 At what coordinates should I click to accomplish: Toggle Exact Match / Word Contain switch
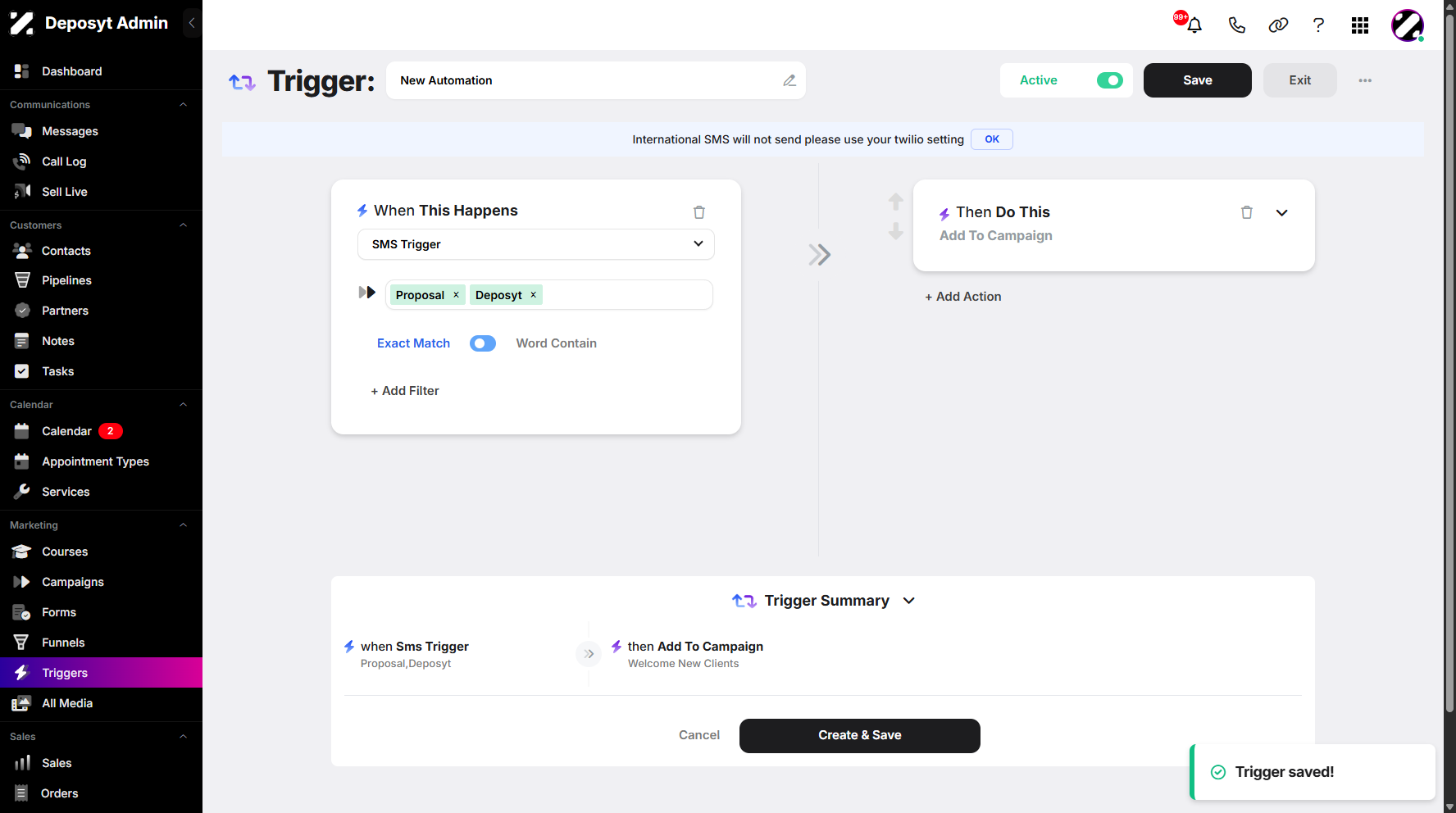[x=483, y=343]
